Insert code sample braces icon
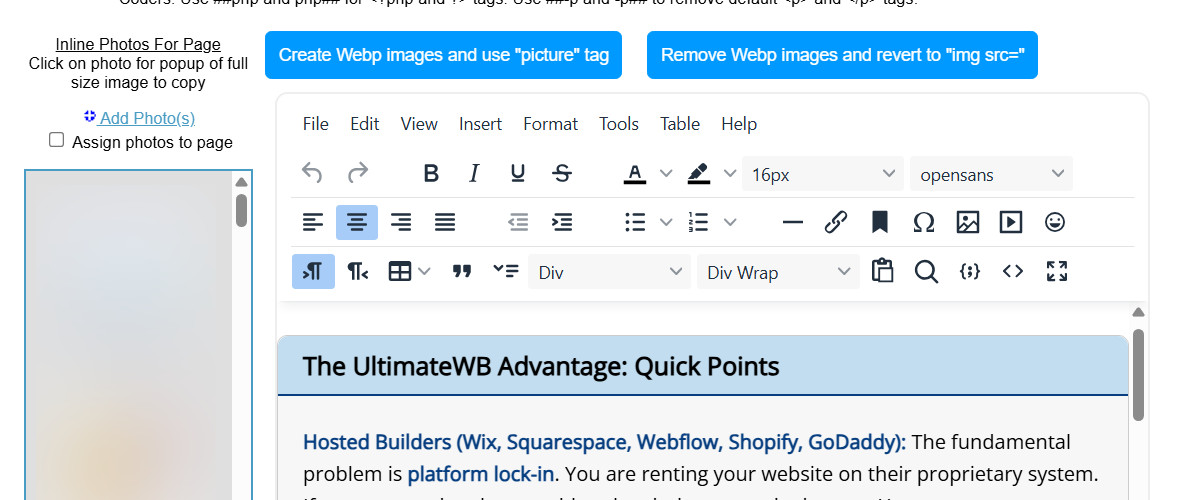 969,272
